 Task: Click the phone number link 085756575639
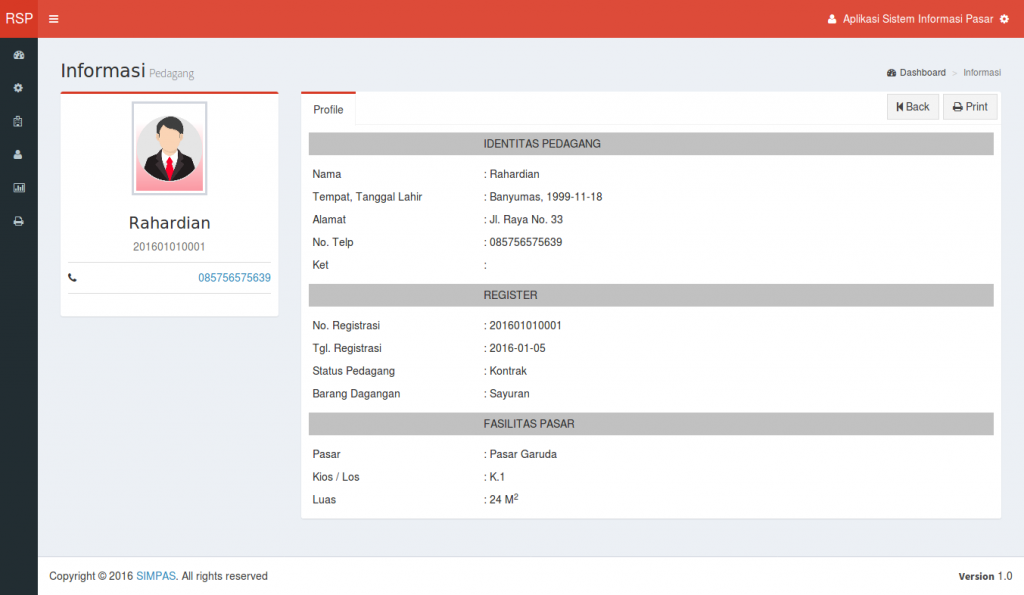point(234,278)
